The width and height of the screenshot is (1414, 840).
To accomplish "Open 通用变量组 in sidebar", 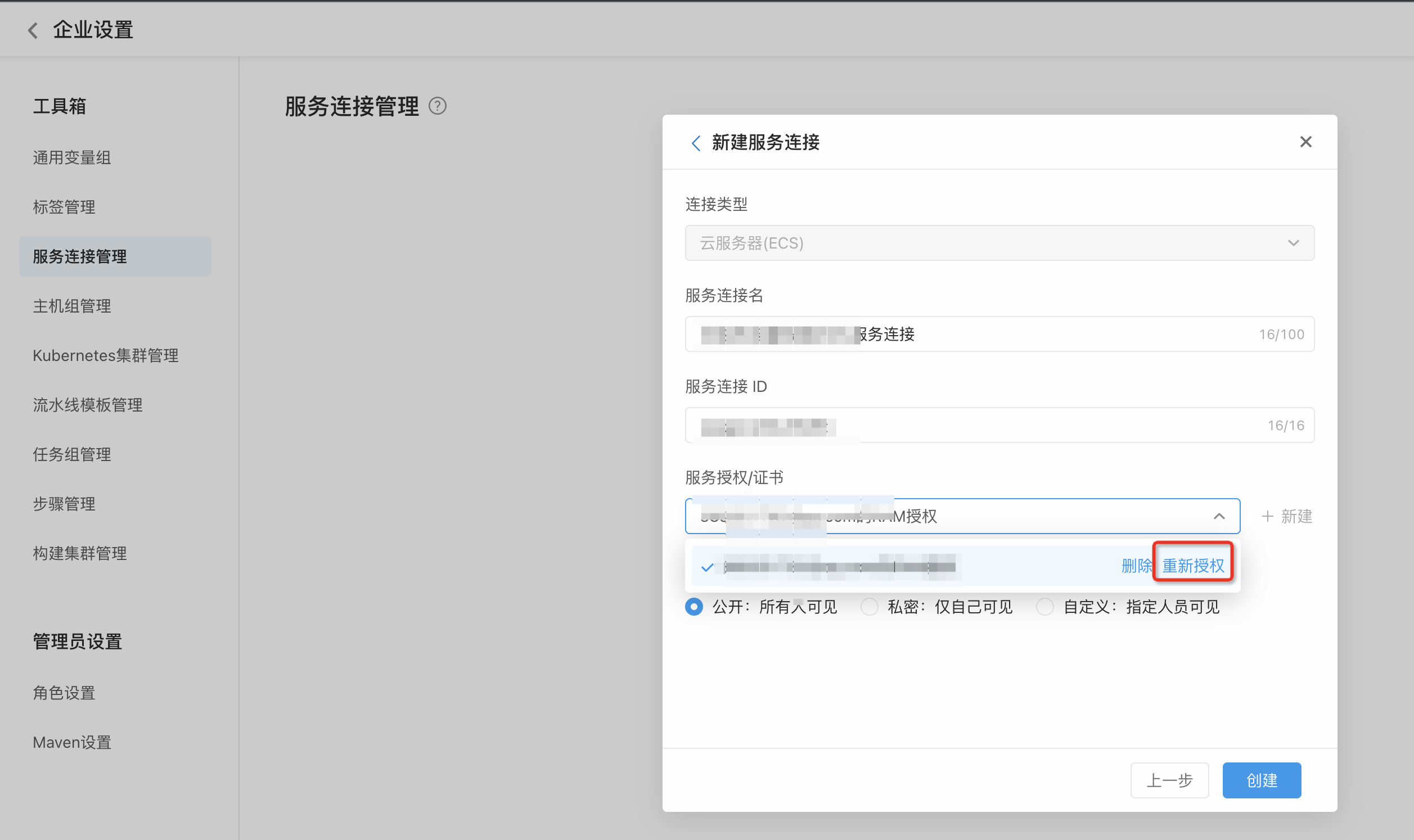I will 72,158.
